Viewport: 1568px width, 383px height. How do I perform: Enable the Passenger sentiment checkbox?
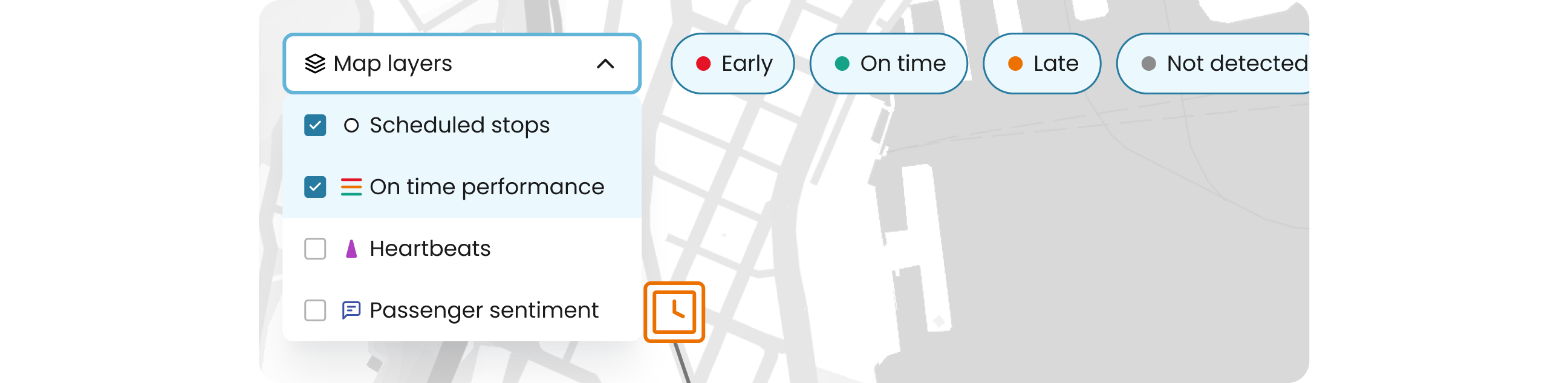315,310
